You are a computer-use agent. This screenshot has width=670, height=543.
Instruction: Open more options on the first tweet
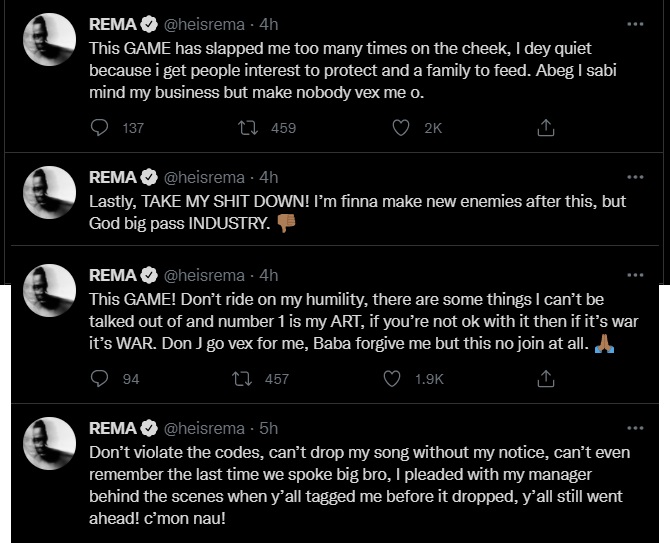635,24
